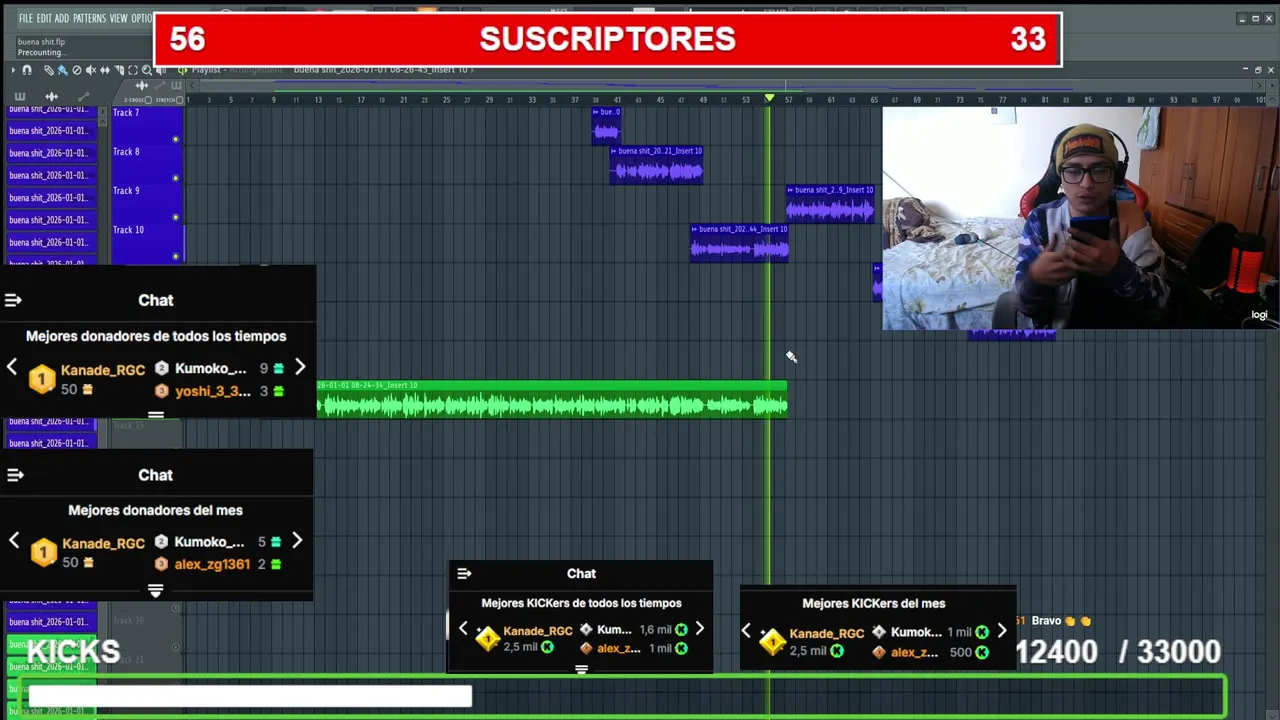
Task: Click alex_zg1361 donor name
Action: coord(212,564)
